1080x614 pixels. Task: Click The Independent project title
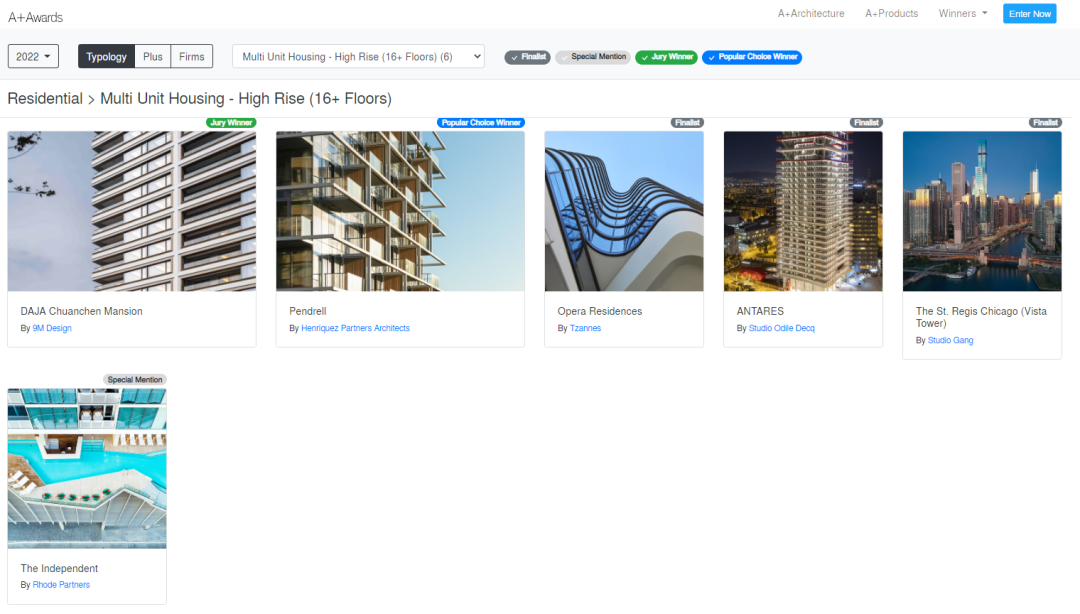pos(59,569)
